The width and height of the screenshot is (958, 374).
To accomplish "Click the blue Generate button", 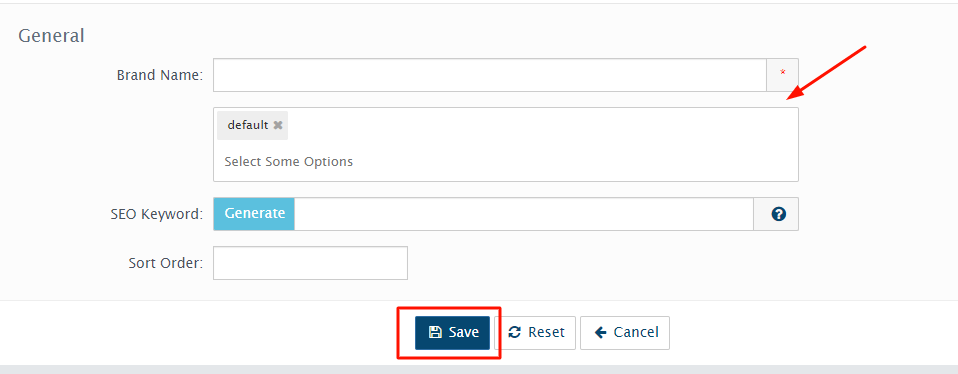I will tap(254, 214).
